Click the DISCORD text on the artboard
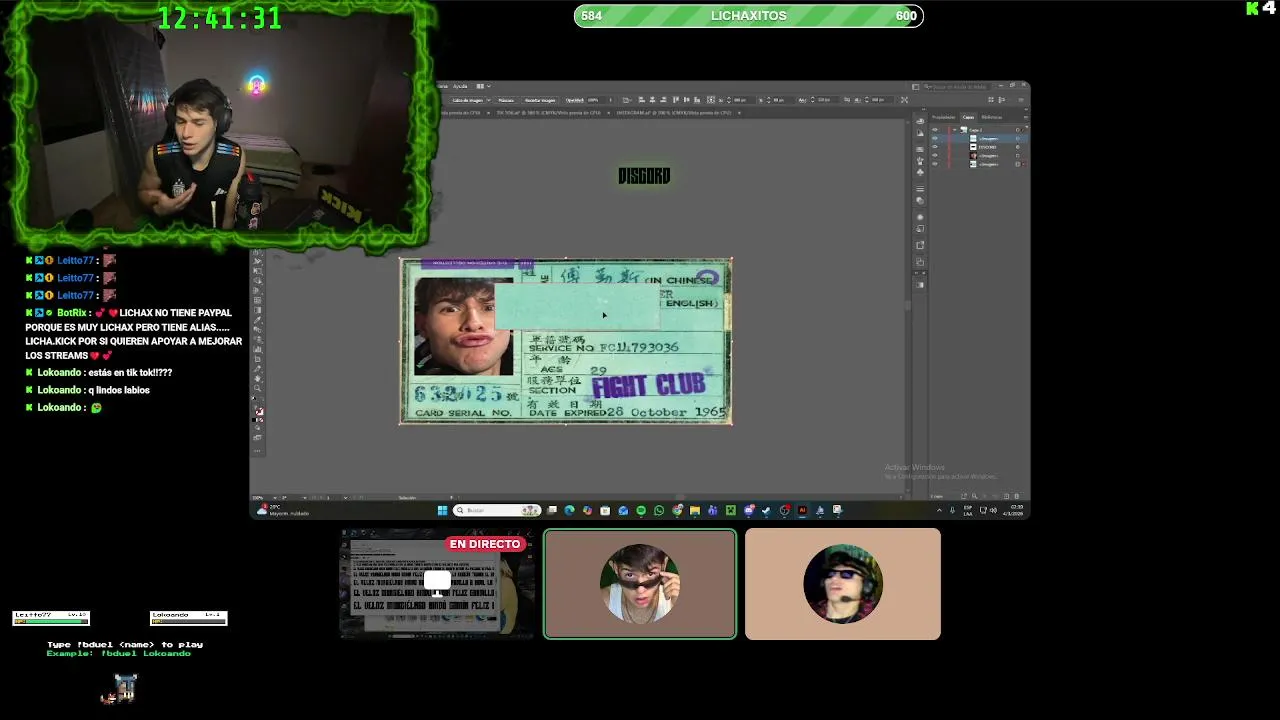 coord(644,176)
